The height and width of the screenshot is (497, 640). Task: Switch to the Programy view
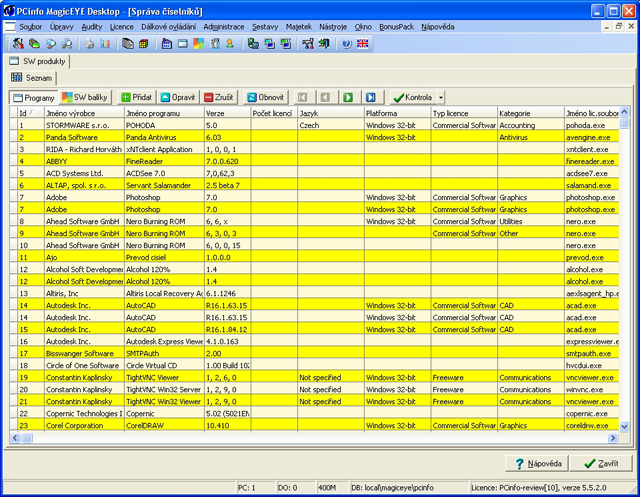34,98
